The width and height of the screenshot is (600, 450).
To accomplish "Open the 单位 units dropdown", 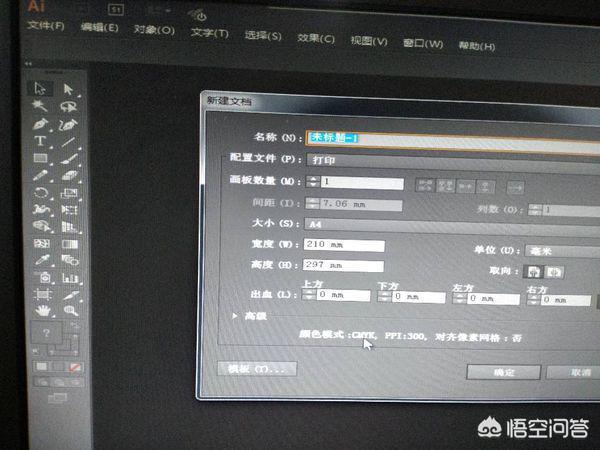I will click(562, 251).
